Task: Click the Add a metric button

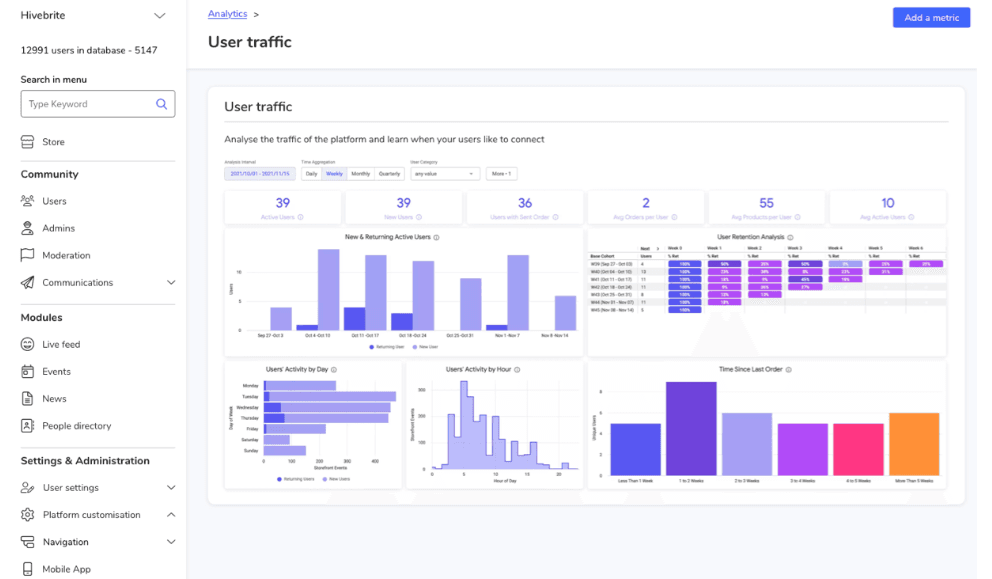Action: [931, 18]
